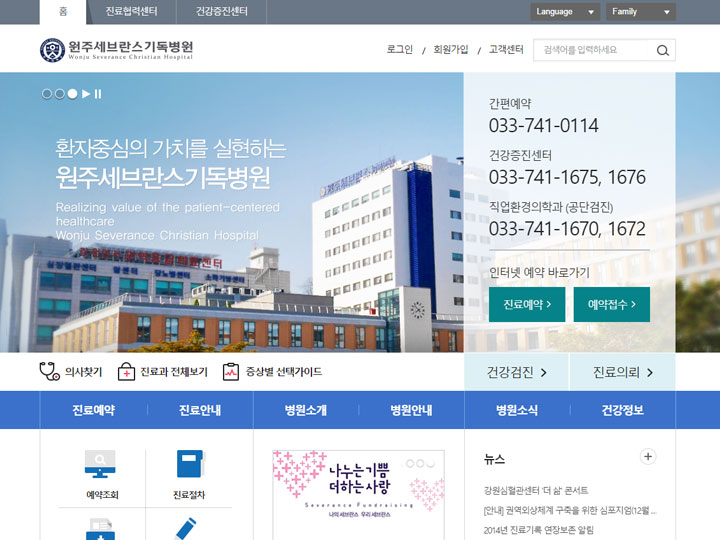Viewport: 720px width, 540px height.
Task: Select the second hero slide indicator dot
Action: [59, 94]
